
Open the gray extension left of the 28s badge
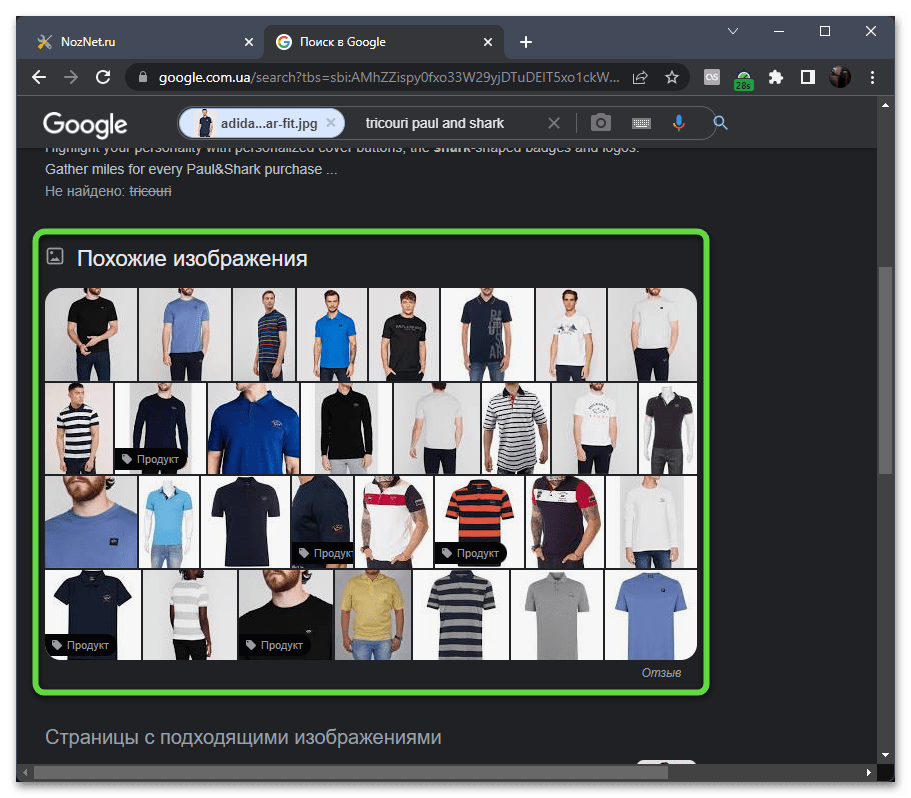(712, 77)
